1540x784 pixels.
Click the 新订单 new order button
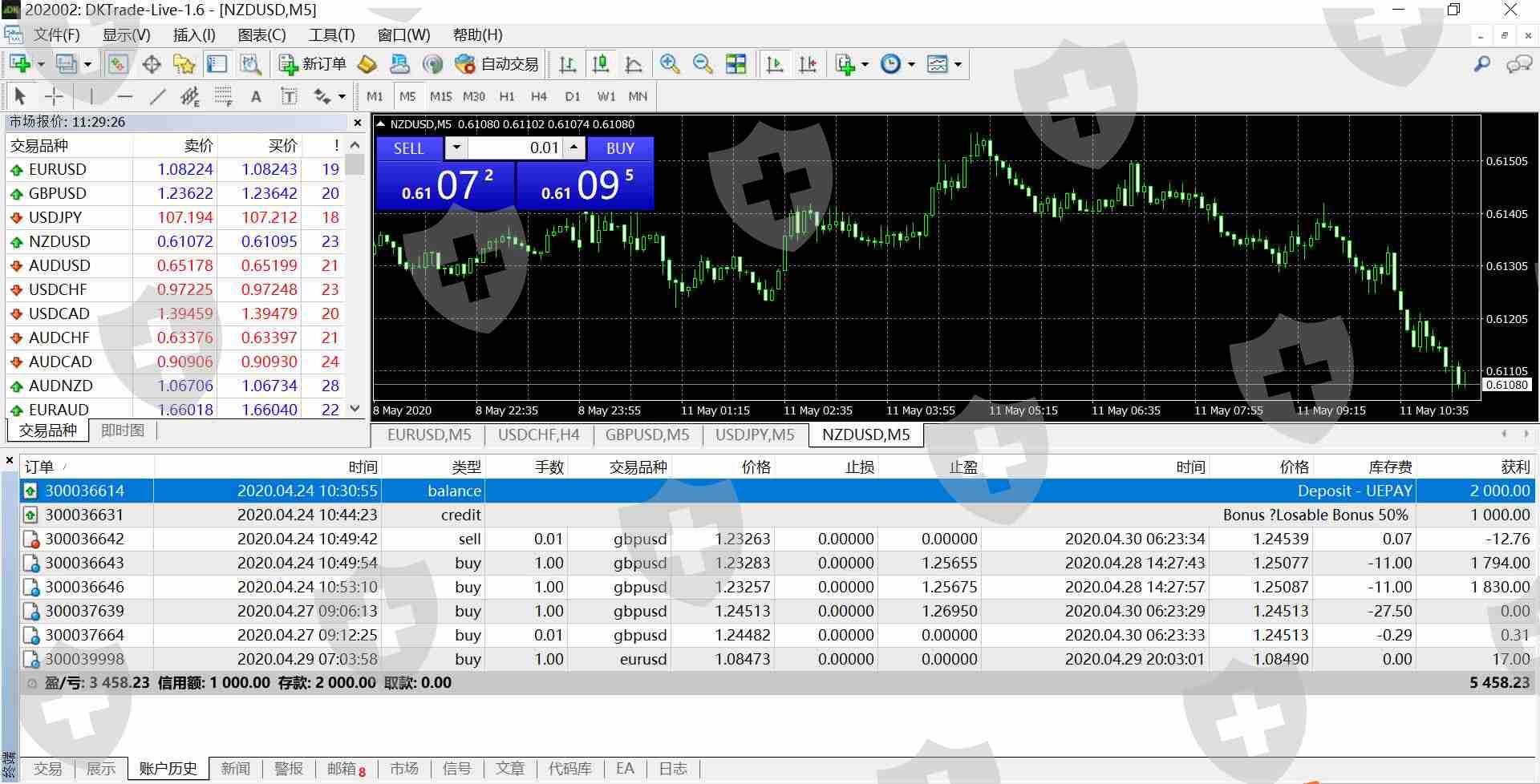tap(313, 64)
